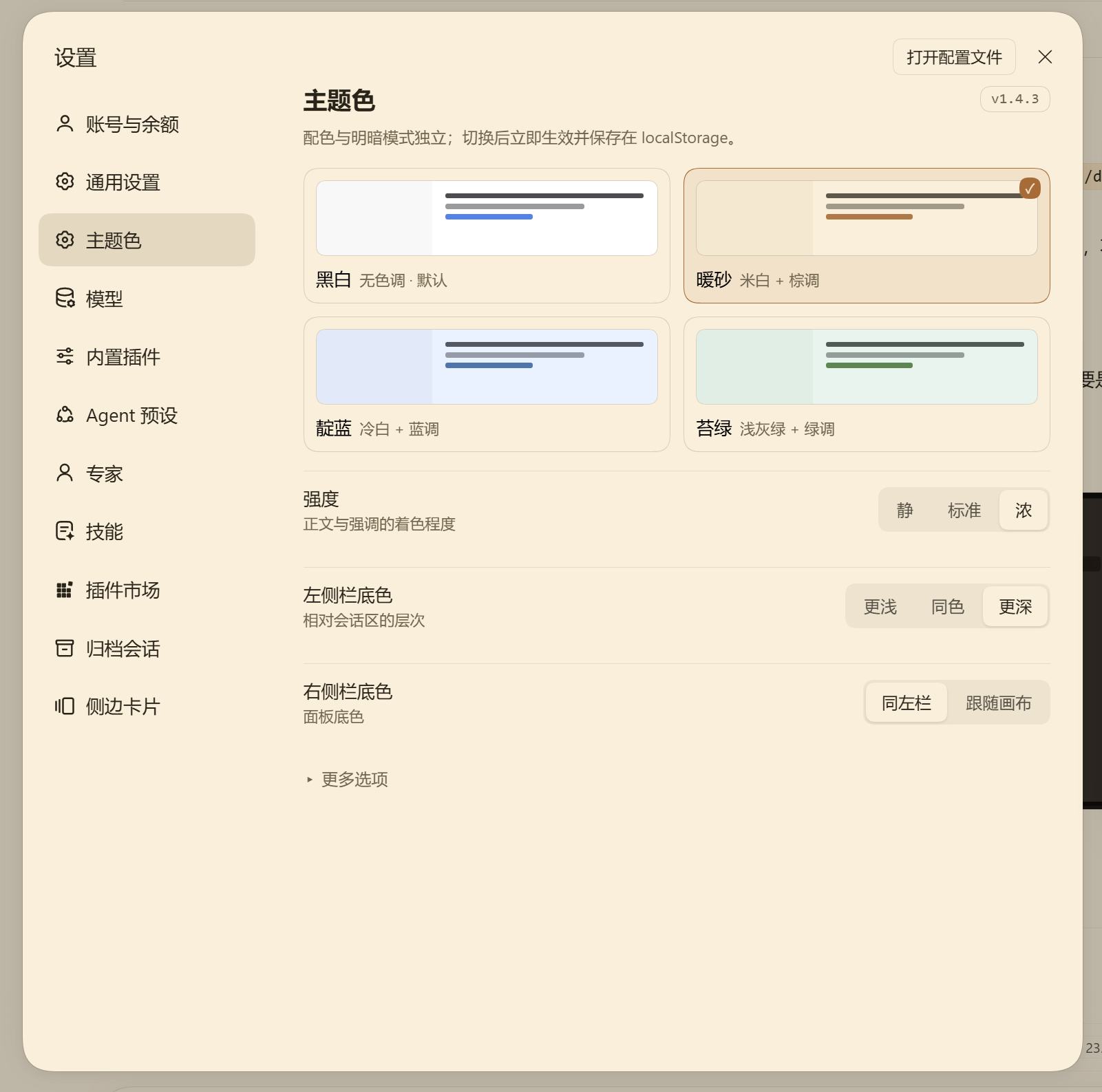1102x1092 pixels.
Task: Click 归档会话 label in sidebar
Action: 123,648
